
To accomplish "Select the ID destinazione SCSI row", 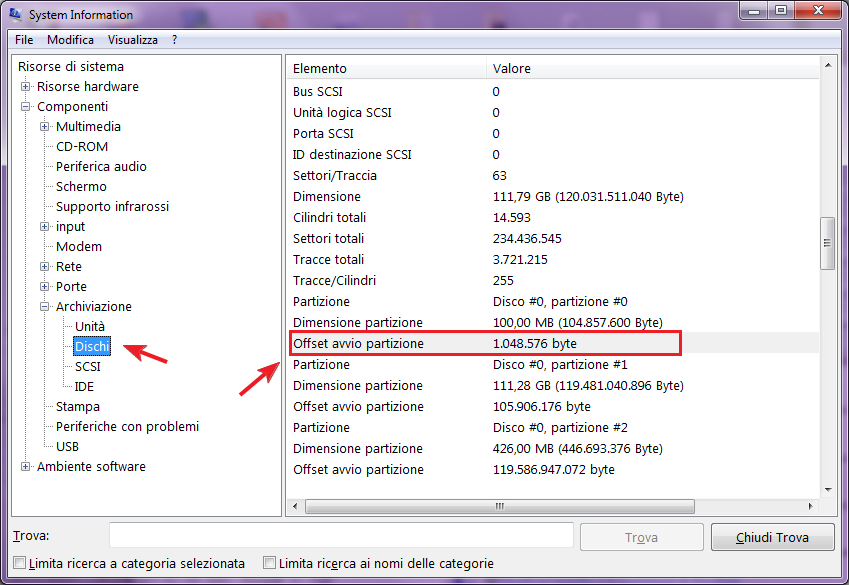I will [x=553, y=155].
